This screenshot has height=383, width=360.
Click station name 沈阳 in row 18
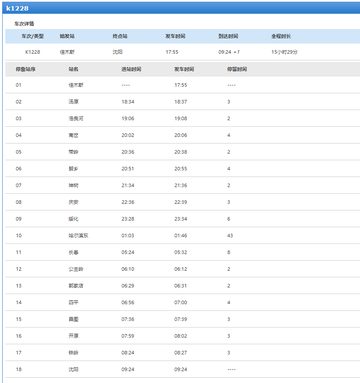pos(73,369)
